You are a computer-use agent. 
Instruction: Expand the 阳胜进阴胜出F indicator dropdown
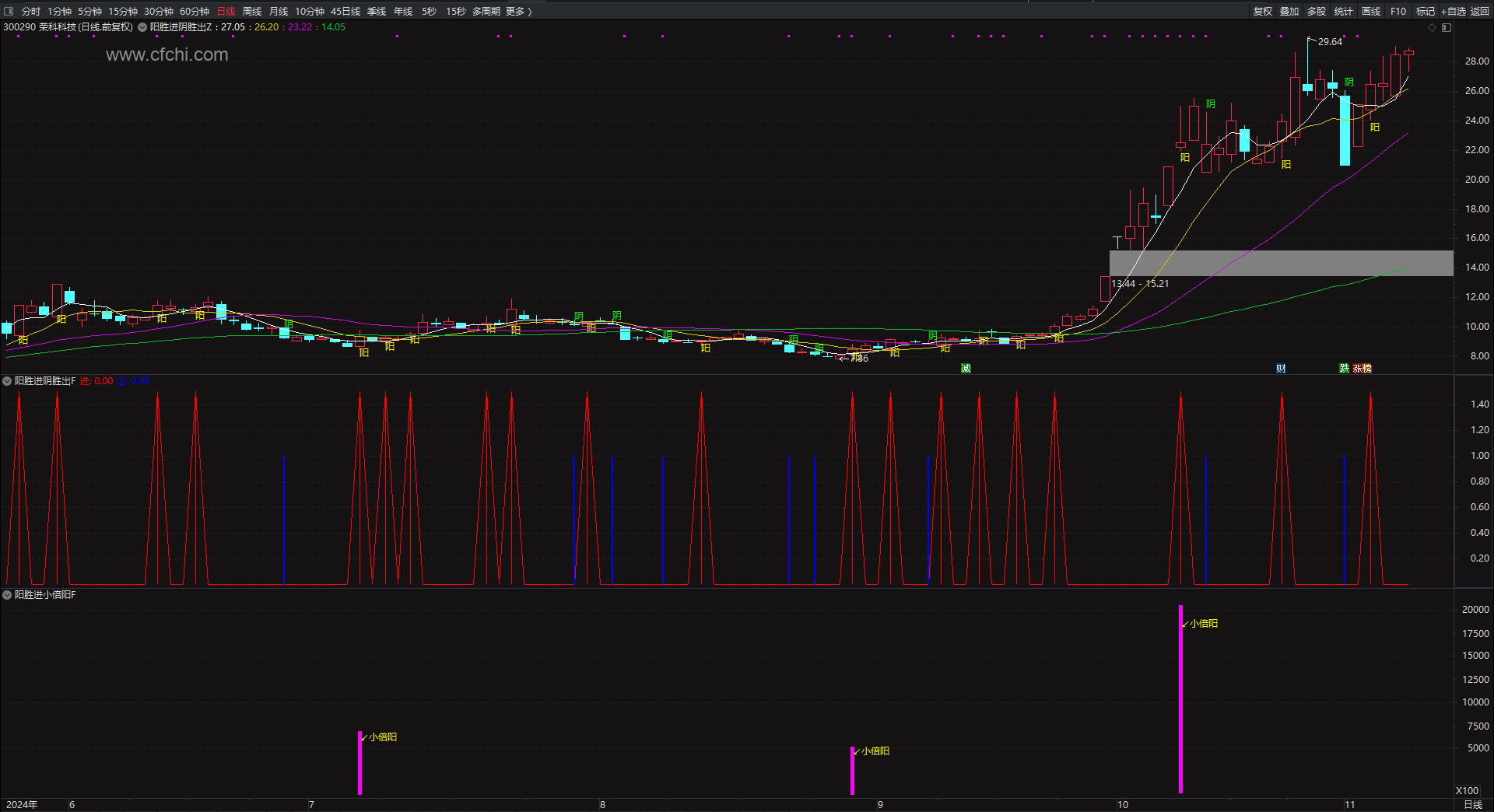(7, 381)
